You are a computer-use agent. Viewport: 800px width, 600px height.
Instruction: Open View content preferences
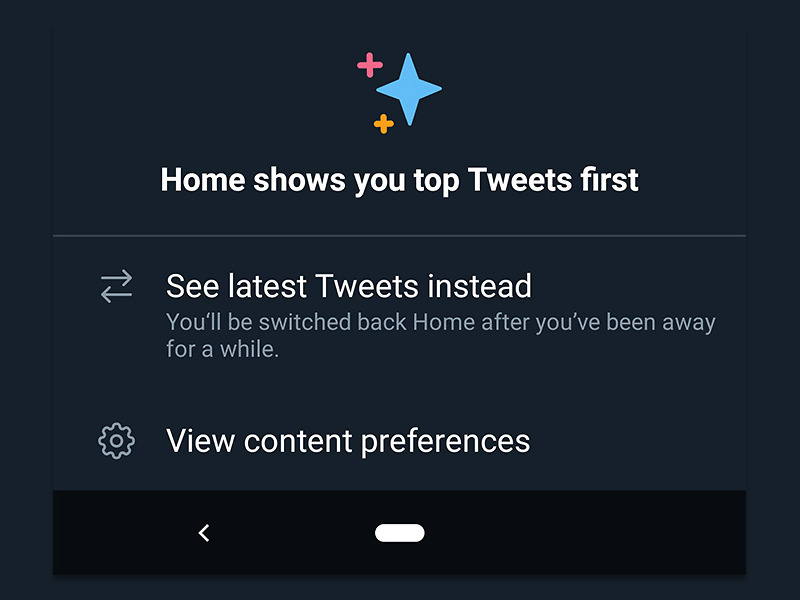[348, 440]
